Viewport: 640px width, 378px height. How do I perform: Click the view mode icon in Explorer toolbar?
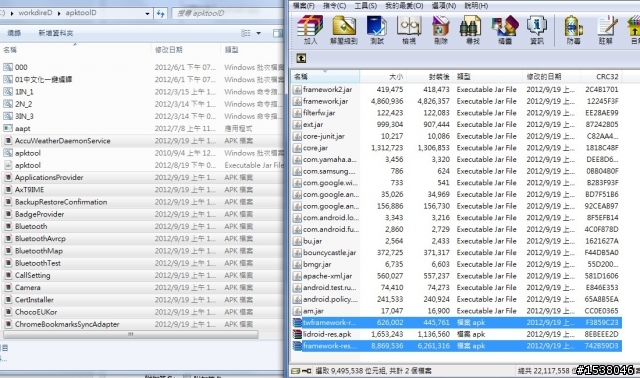coord(246,33)
